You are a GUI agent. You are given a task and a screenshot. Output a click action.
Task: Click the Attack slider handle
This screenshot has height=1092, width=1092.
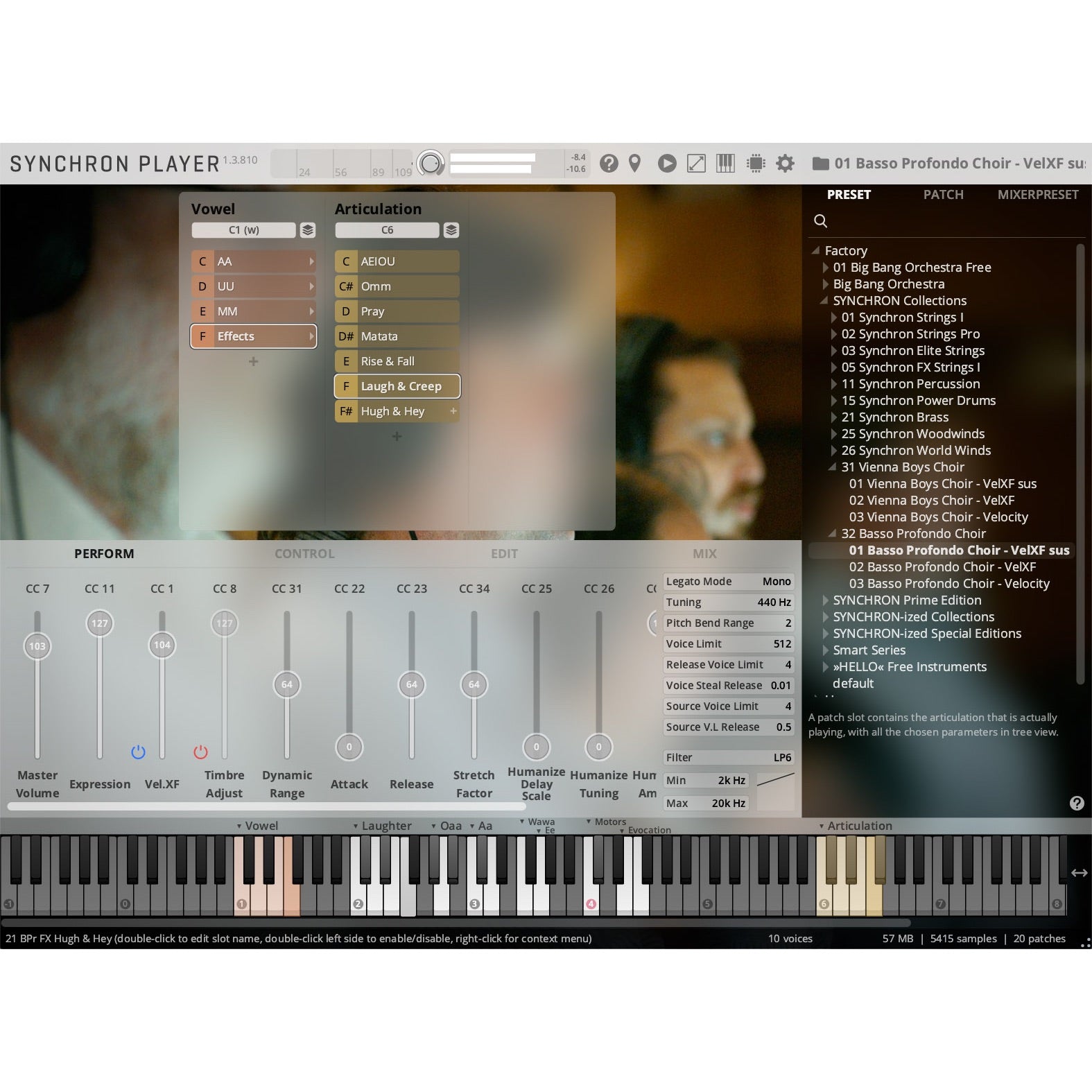[349, 747]
